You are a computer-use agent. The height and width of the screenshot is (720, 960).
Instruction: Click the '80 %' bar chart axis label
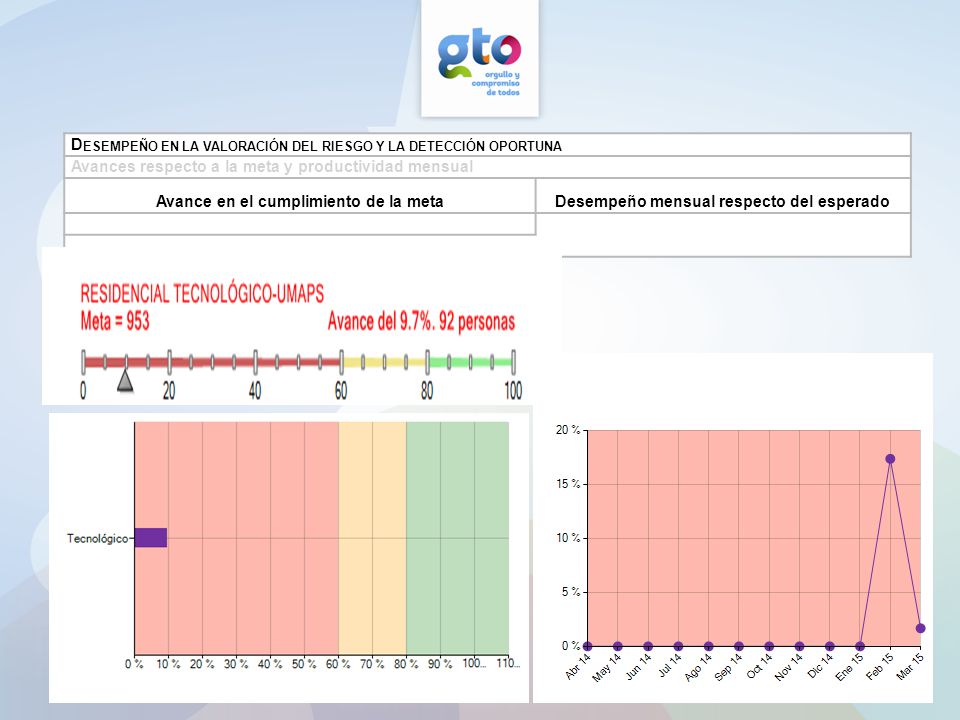coord(405,664)
